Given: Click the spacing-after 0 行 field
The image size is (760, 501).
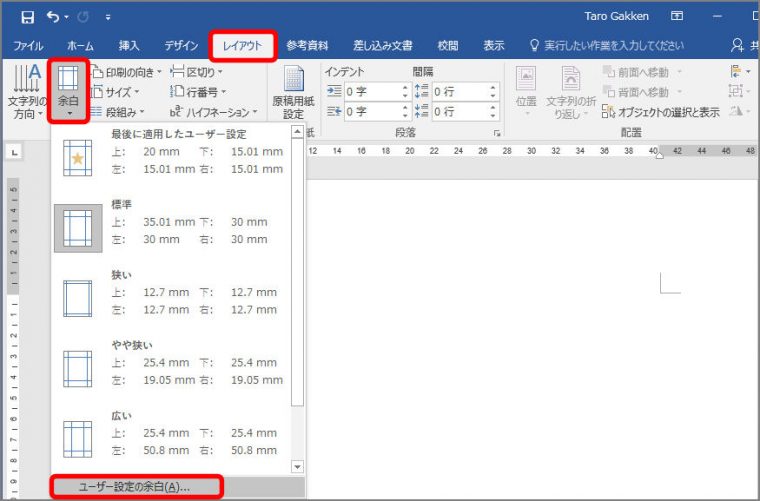Looking at the screenshot, I should coord(459,111).
